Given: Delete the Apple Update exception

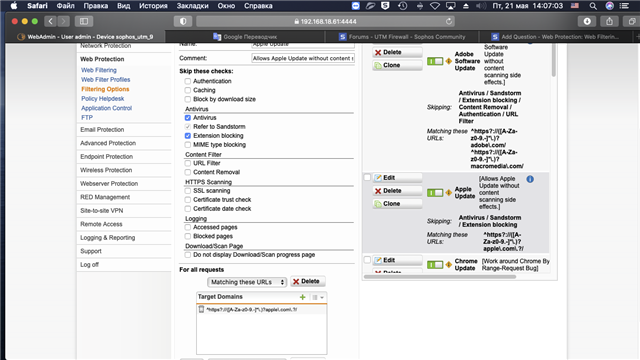Looking at the screenshot, I should [x=397, y=191].
